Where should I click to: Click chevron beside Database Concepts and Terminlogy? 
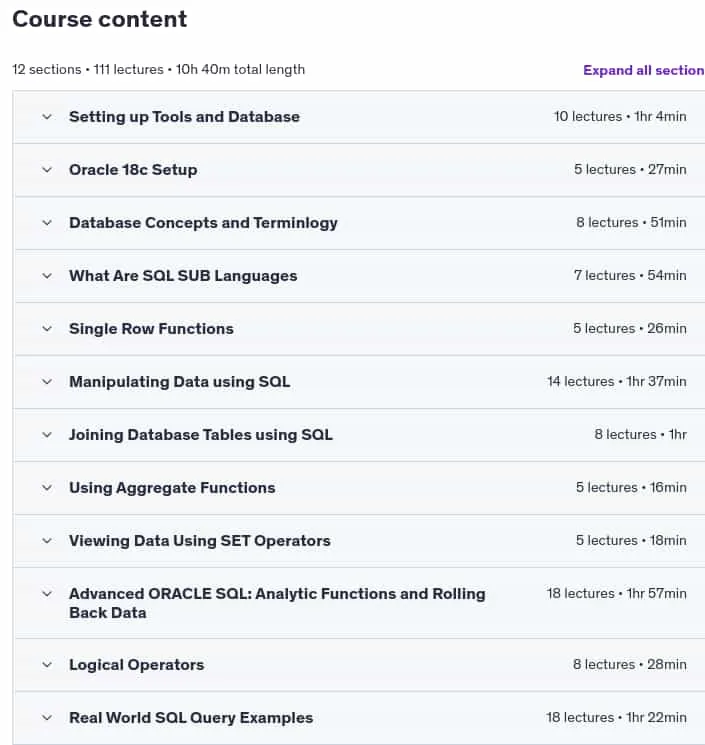[x=47, y=223]
